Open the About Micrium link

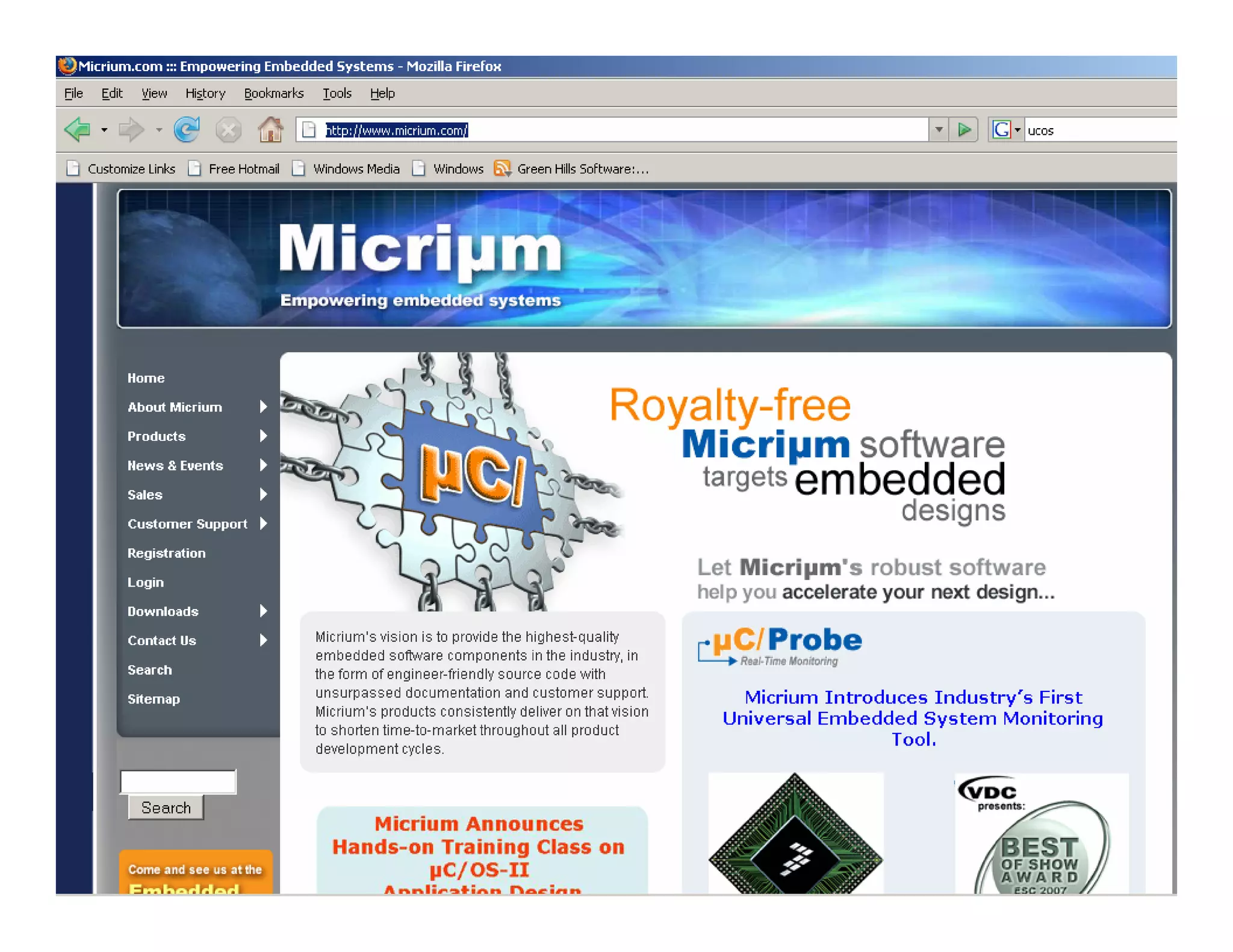[x=175, y=407]
